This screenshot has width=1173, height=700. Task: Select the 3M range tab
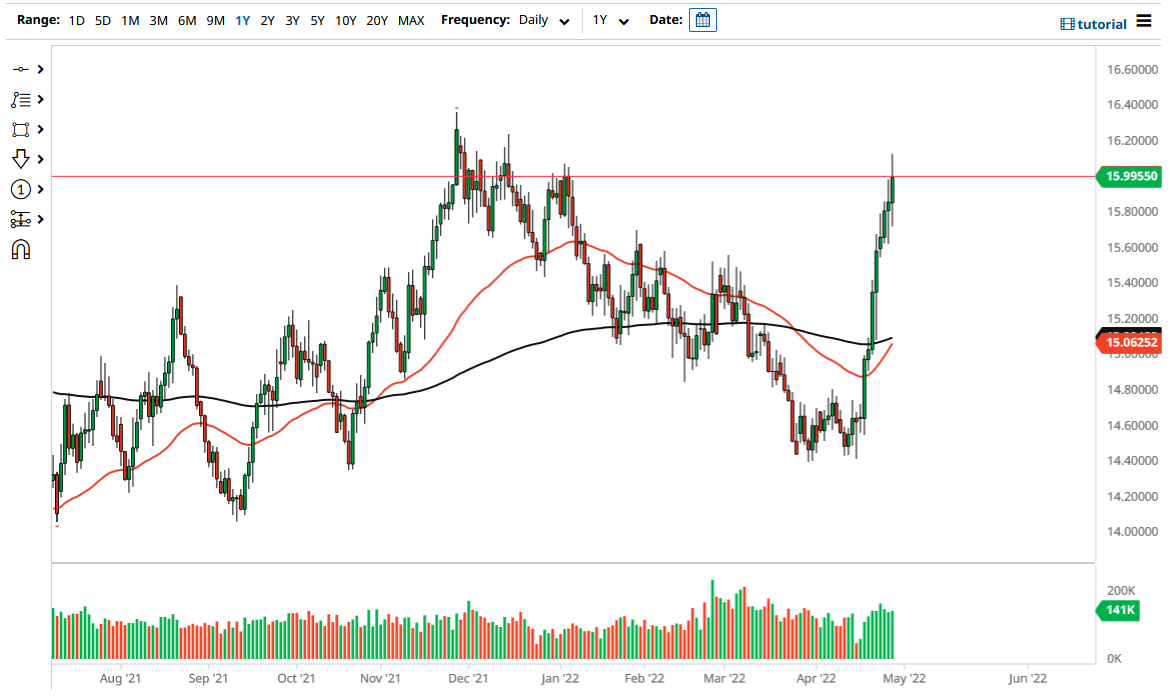[157, 20]
